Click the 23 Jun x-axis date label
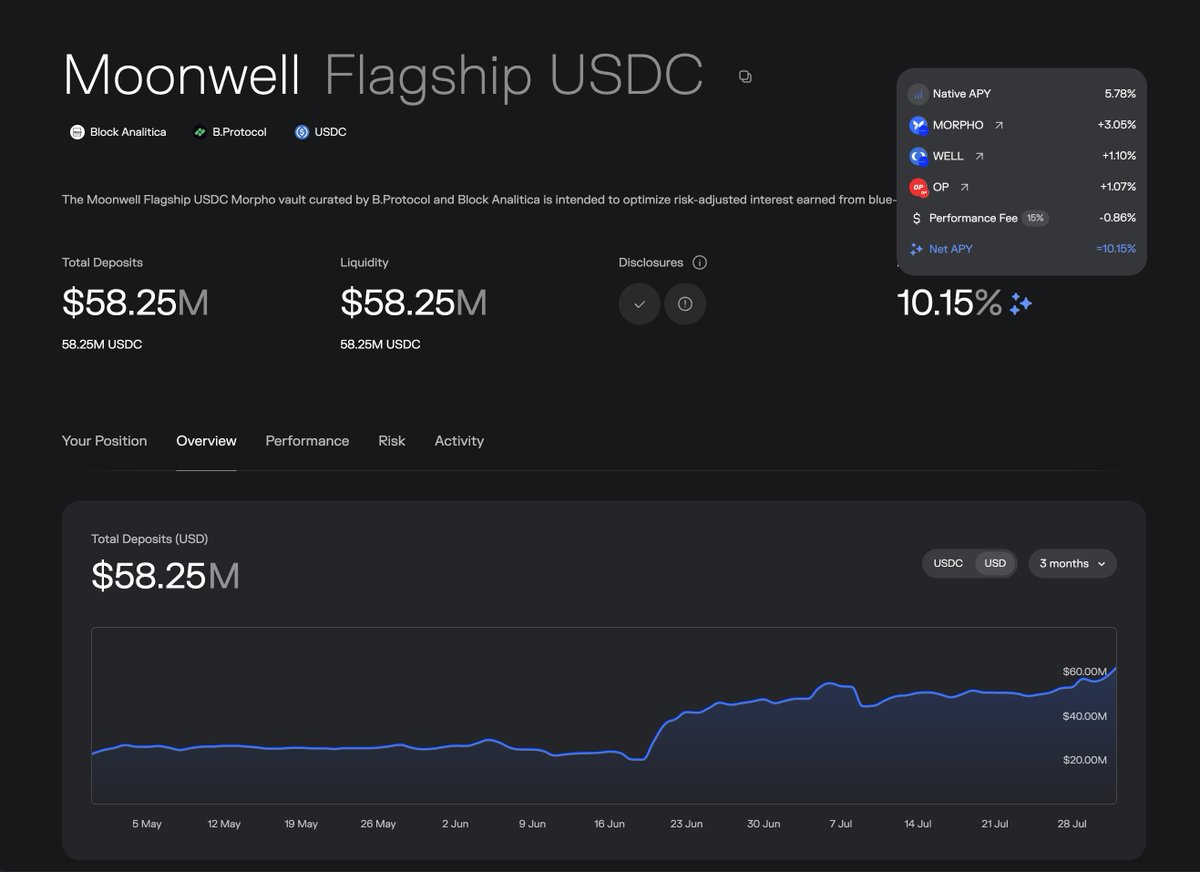This screenshot has height=872, width=1200. point(686,824)
